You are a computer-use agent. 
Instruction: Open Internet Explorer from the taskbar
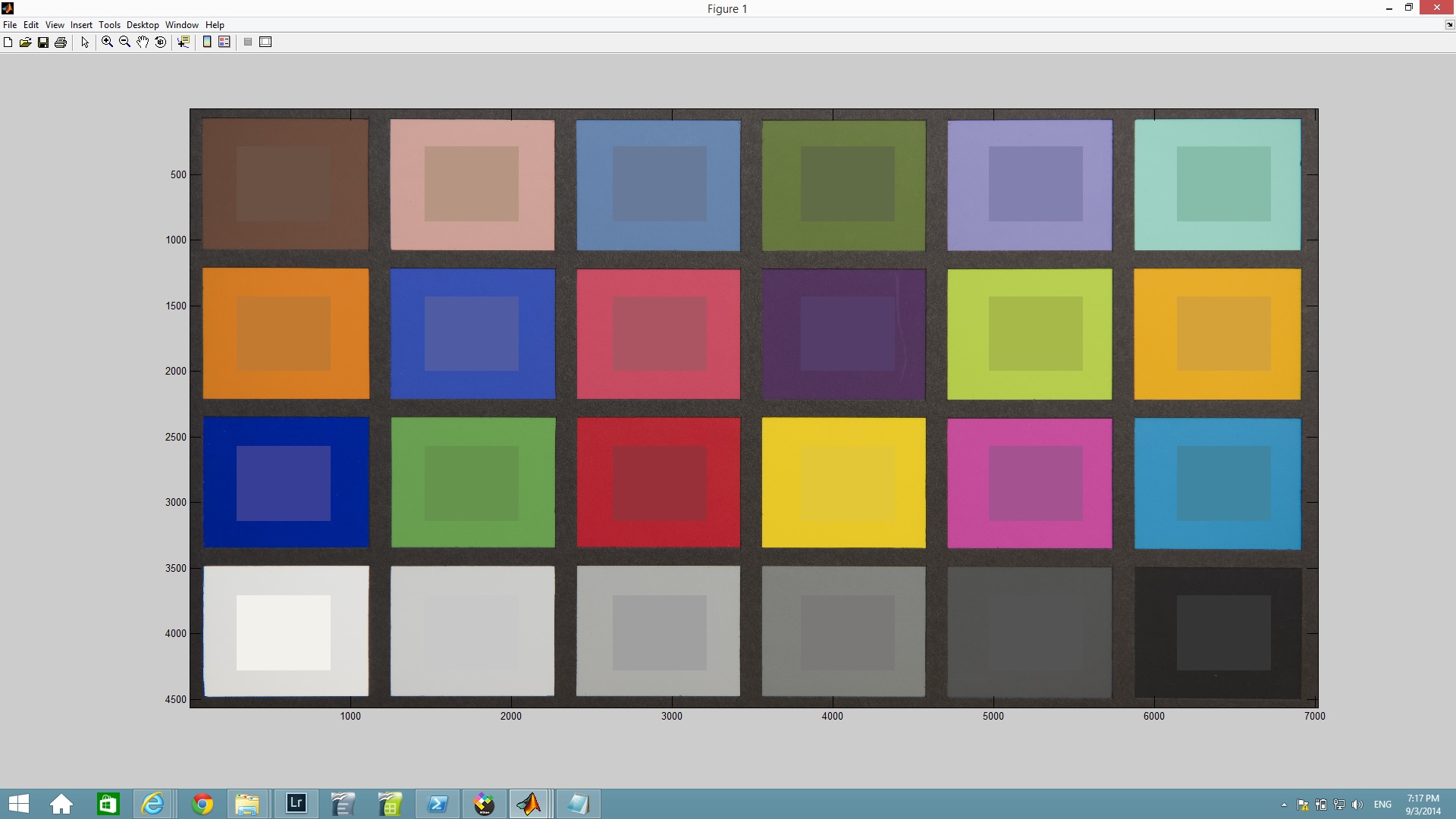[x=154, y=804]
